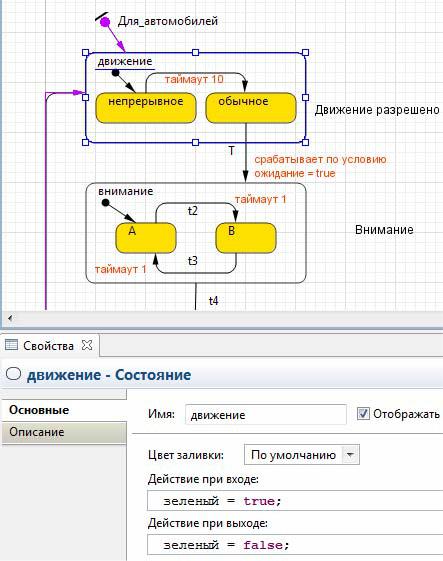Click the state icon beside 'движение - Состояние'

click(x=14, y=374)
